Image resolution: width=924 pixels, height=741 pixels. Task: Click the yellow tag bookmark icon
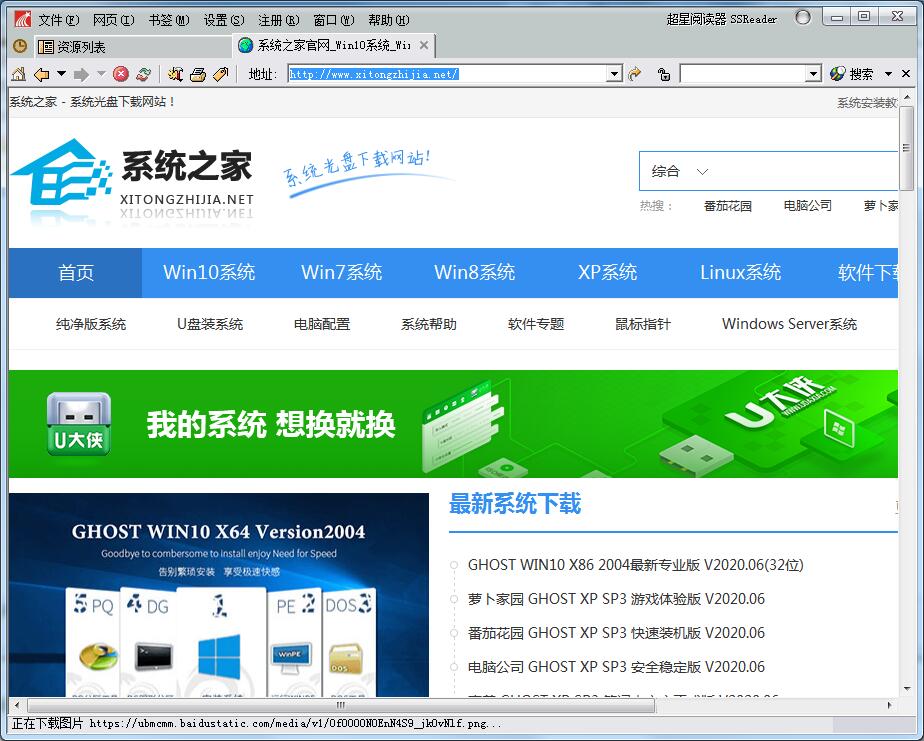220,74
